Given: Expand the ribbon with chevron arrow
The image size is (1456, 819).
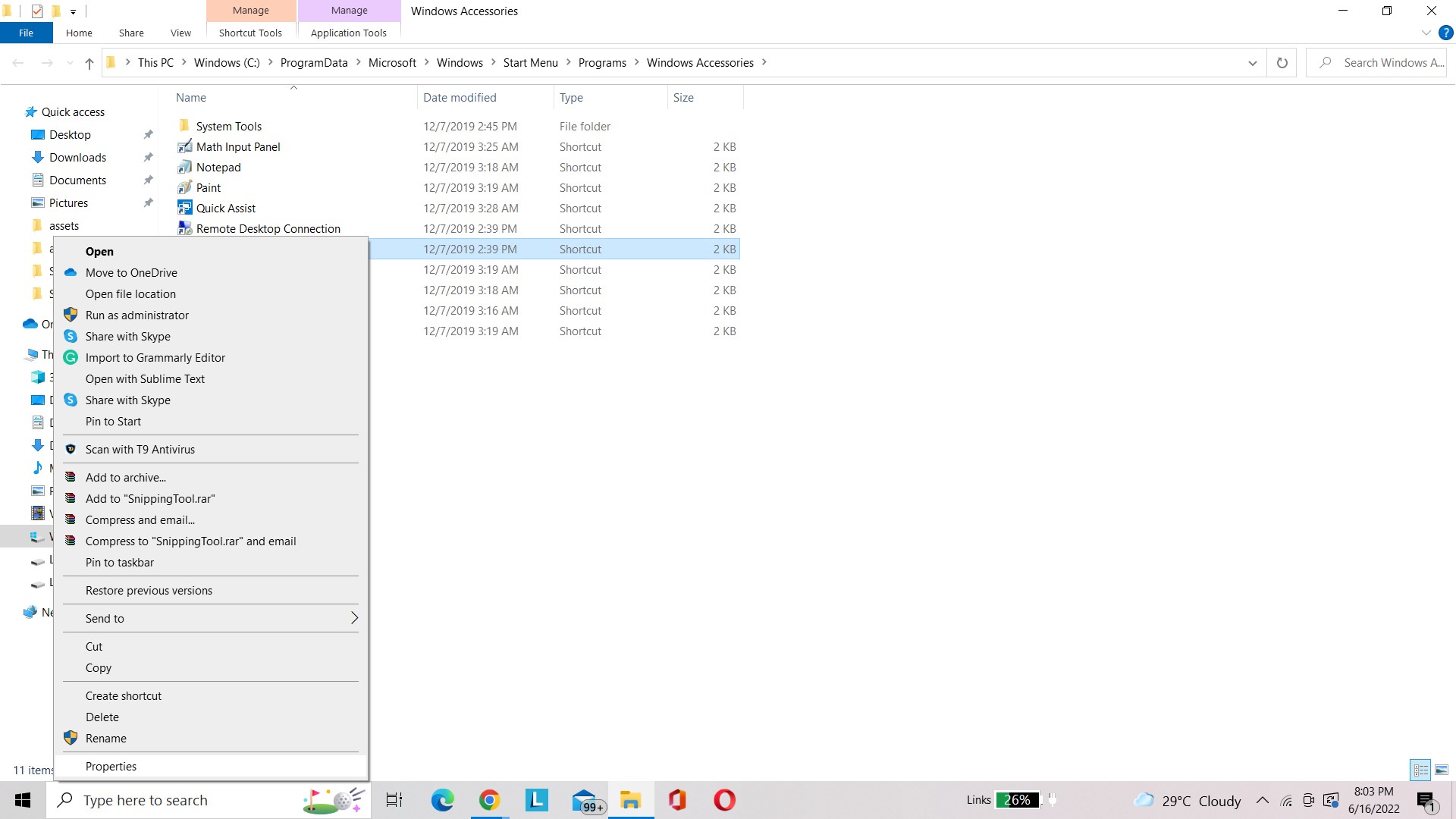Looking at the screenshot, I should coord(1426,33).
